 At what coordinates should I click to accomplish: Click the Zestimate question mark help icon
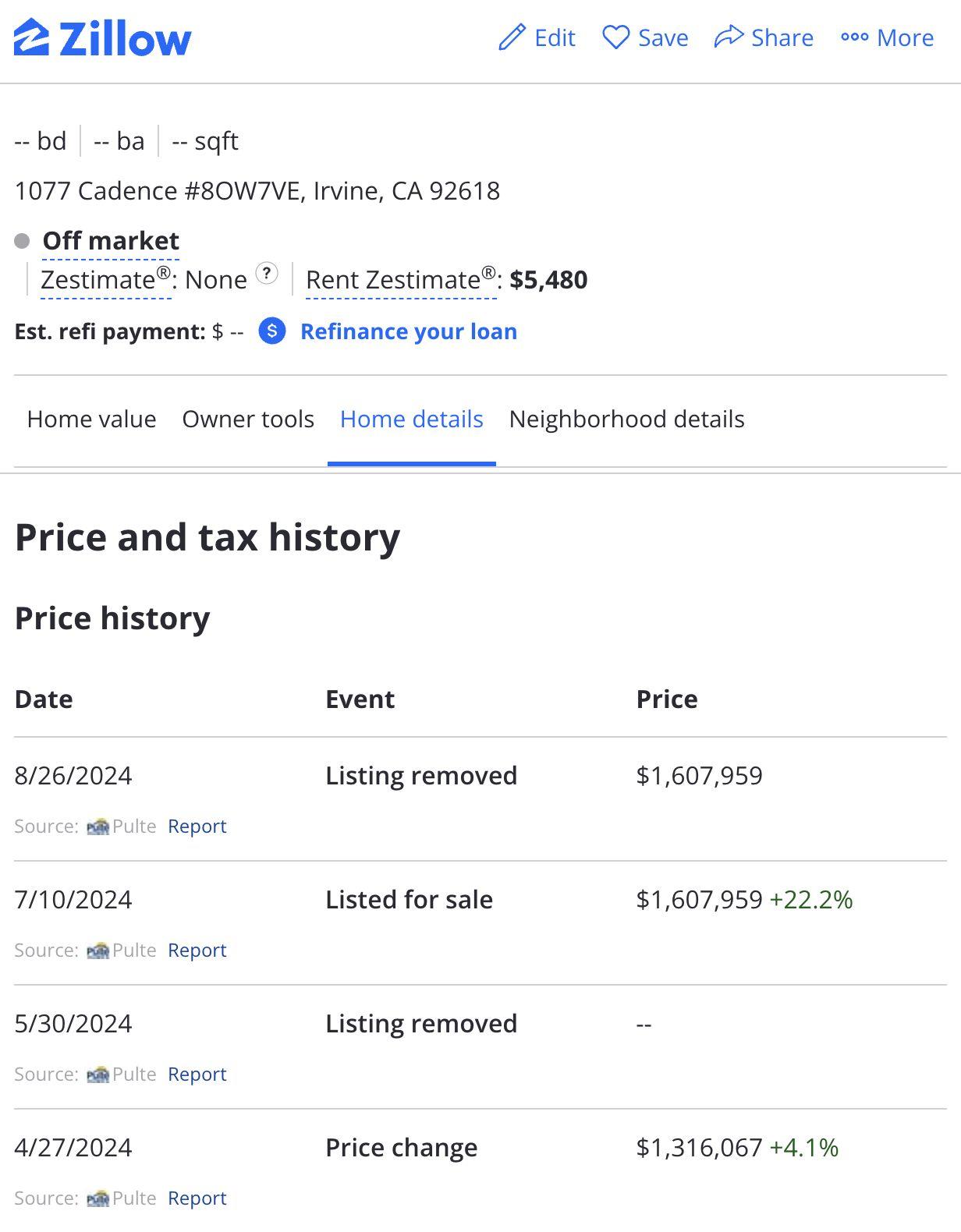pyautogui.click(x=267, y=274)
